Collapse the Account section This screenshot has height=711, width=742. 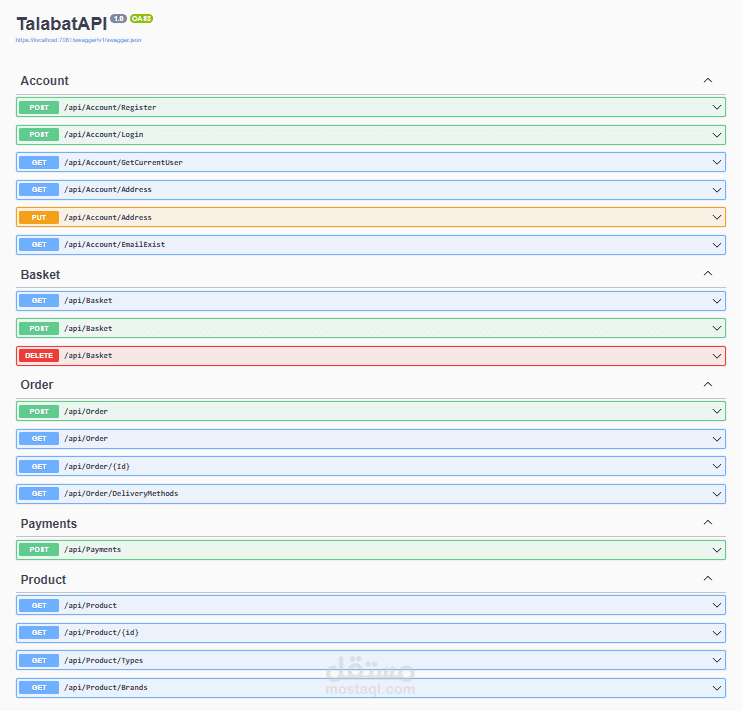click(707, 80)
